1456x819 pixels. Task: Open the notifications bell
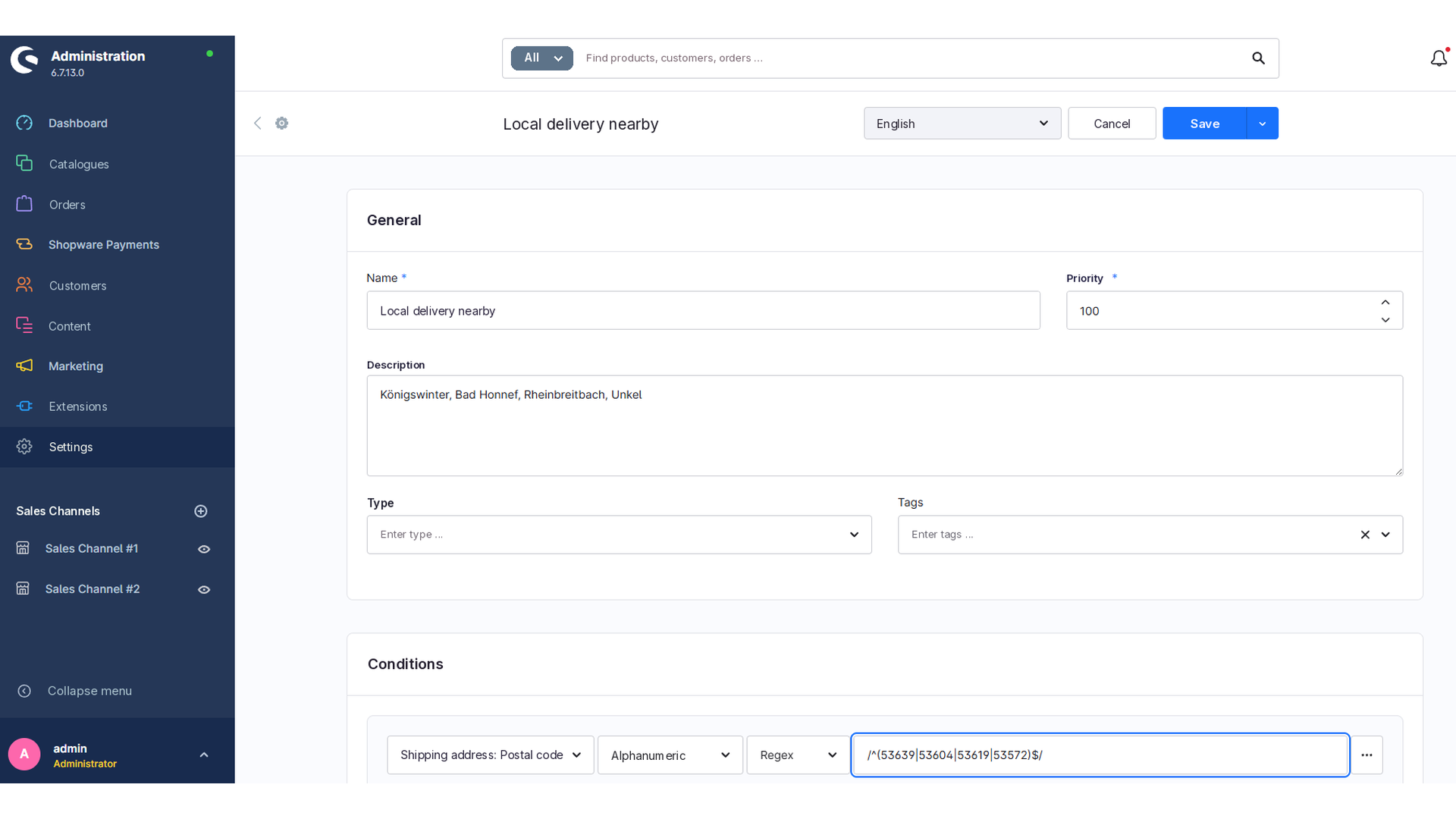(x=1439, y=58)
